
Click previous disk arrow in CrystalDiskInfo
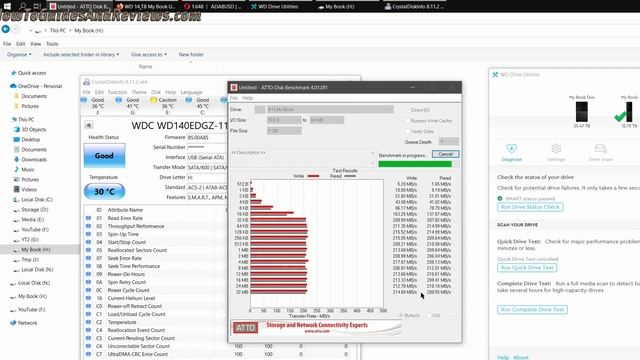click(x=89, y=125)
